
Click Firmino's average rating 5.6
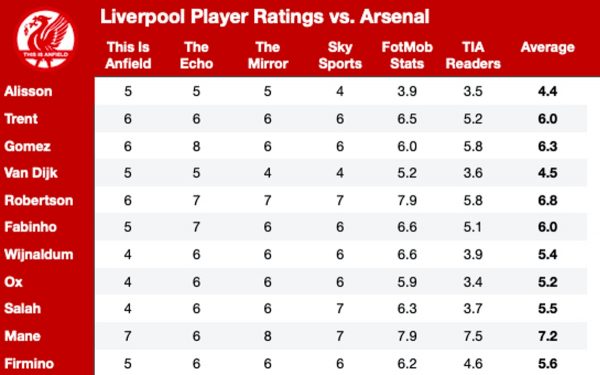548,364
